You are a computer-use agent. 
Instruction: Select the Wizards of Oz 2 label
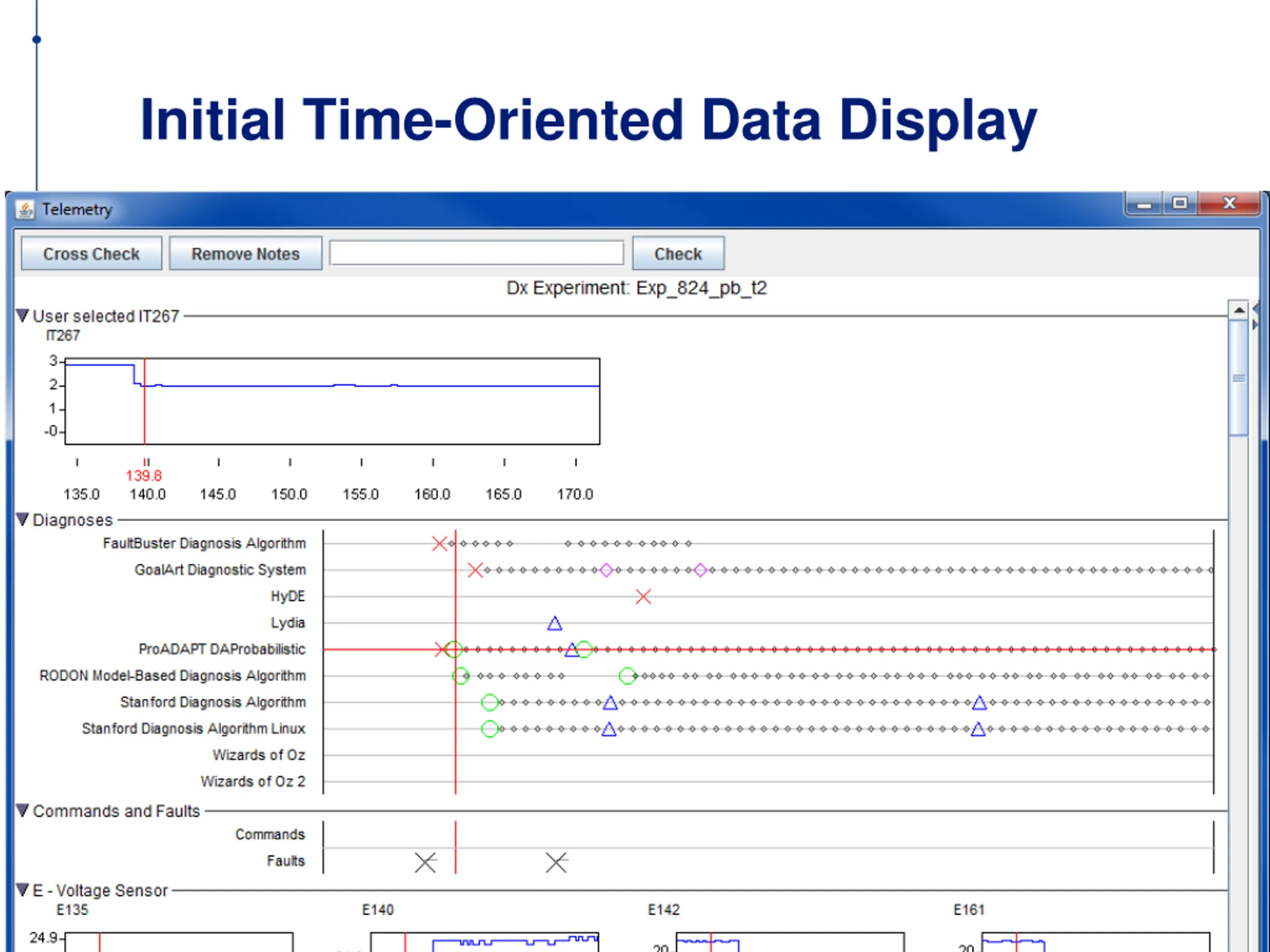click(253, 781)
